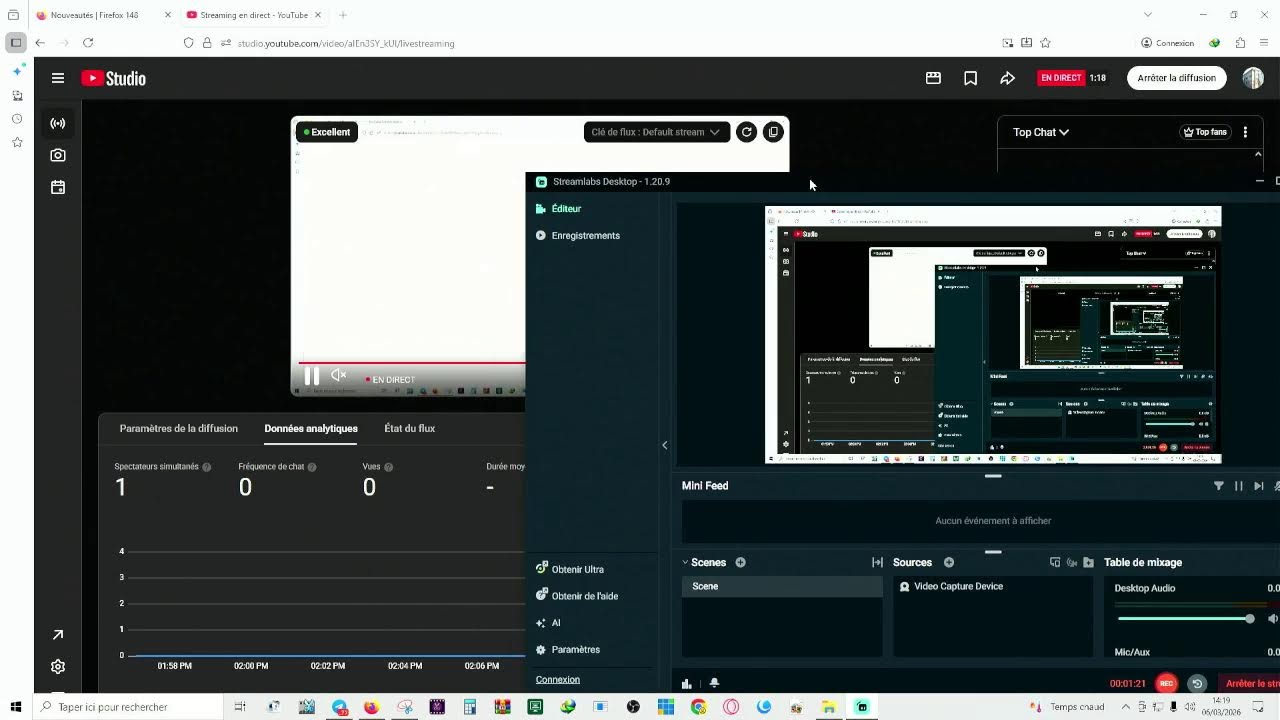This screenshot has height=720, width=1280.
Task: Open Éditeur in Streamlabs sidebar
Action: pyautogui.click(x=558, y=209)
